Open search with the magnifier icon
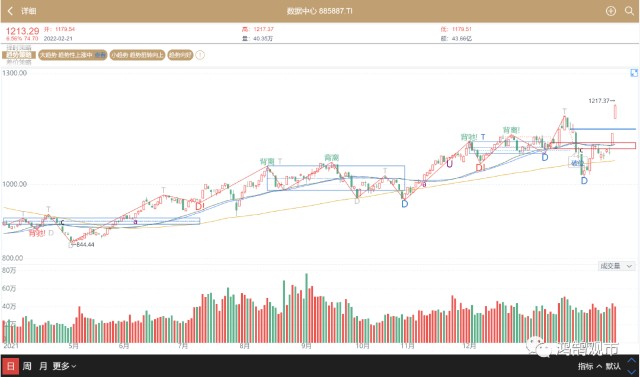The image size is (640, 377). click(629, 11)
